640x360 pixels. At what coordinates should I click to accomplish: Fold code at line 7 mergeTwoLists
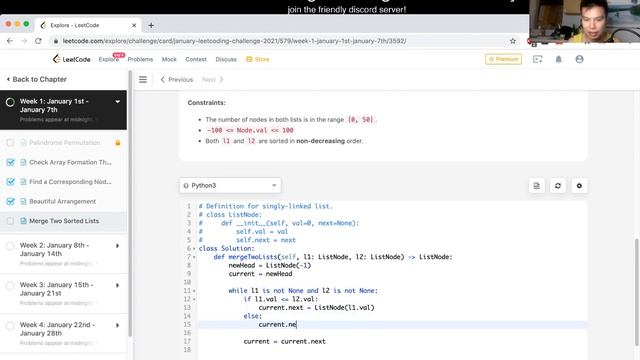tap(194, 257)
